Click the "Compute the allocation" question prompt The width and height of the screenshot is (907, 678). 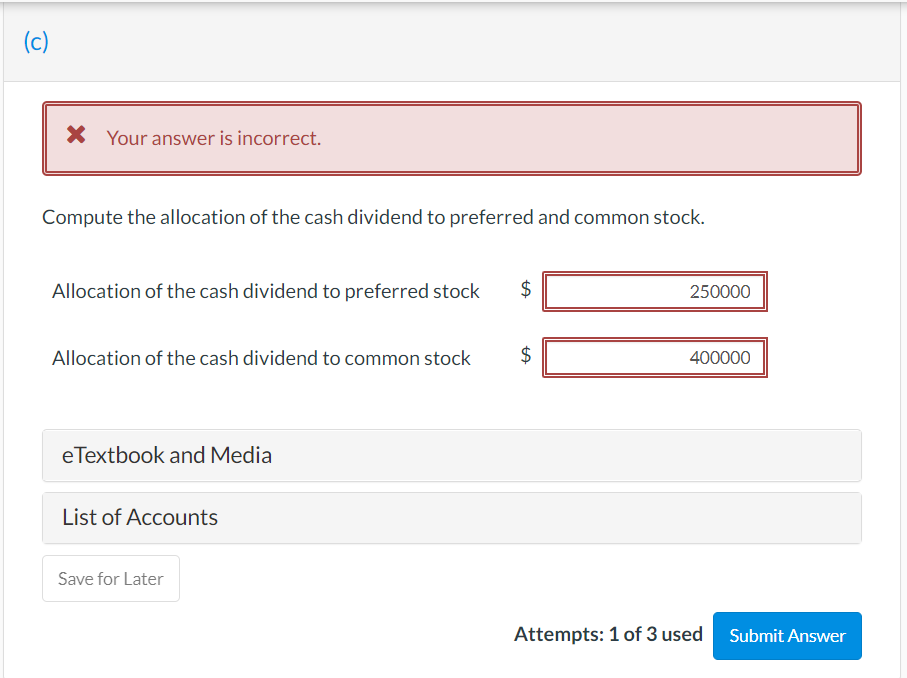[373, 218]
